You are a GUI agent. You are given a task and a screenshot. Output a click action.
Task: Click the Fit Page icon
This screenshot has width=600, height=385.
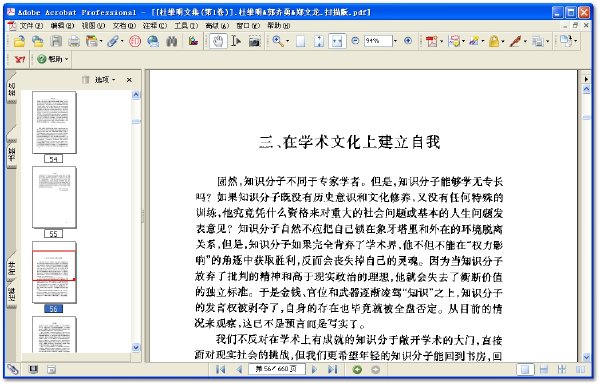coord(319,41)
